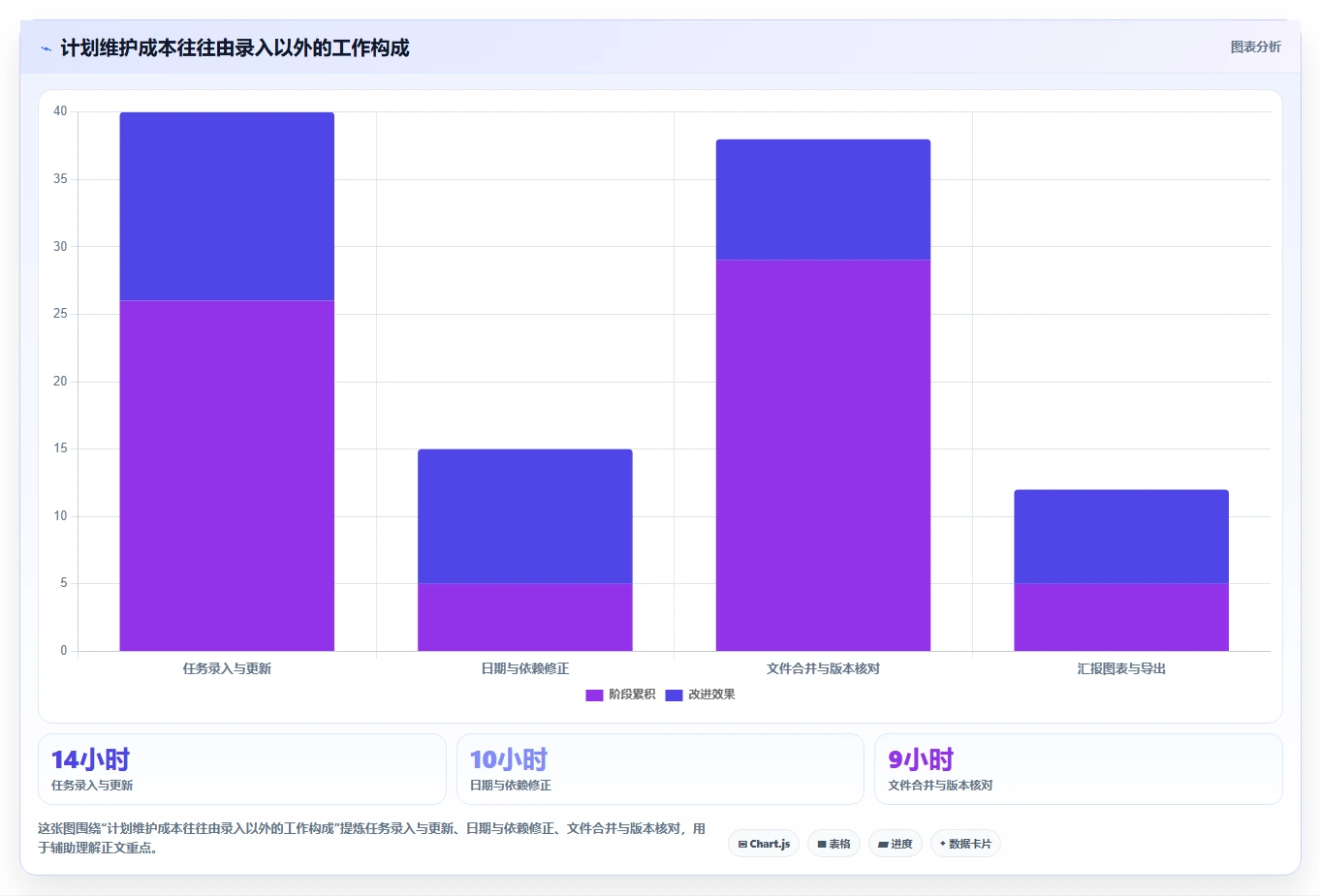Click the purple bar segment for 汇报图表与导出

tap(1121, 617)
